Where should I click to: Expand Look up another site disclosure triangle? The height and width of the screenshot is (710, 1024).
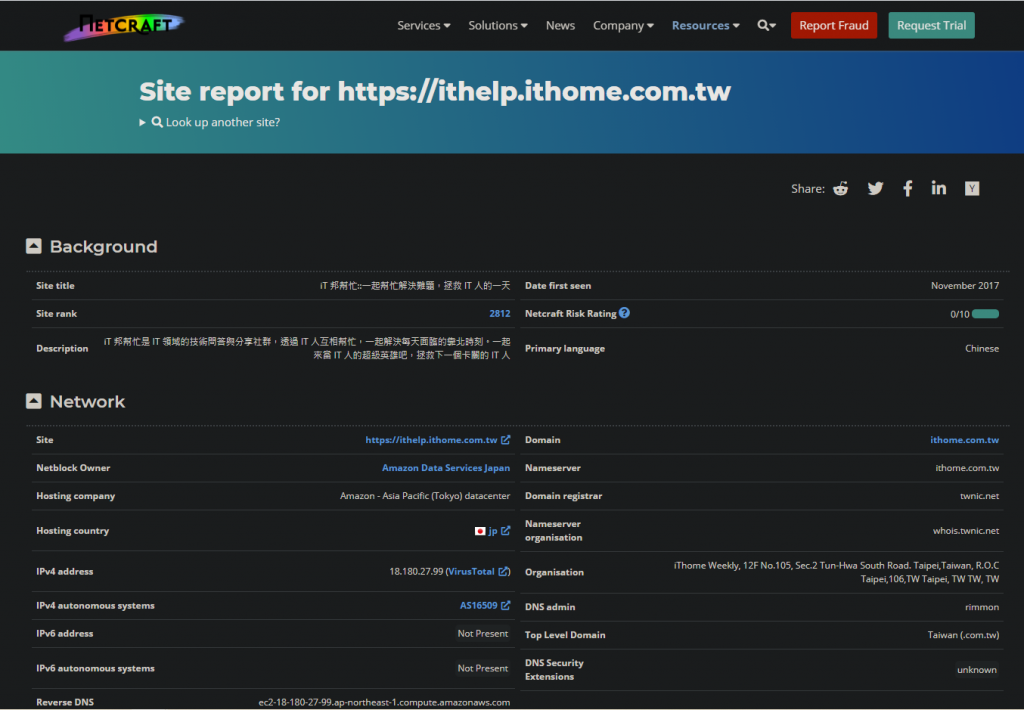[x=142, y=122]
